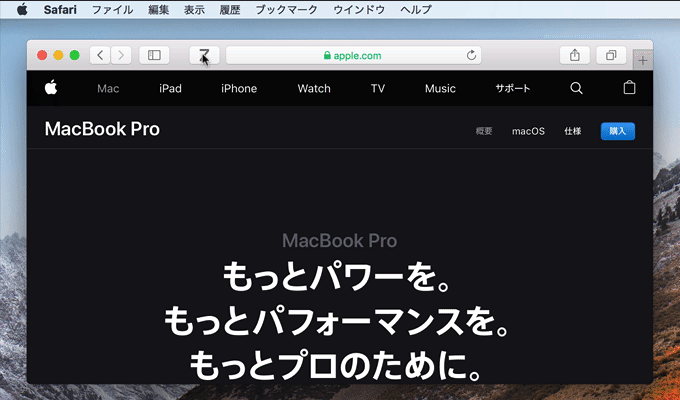680x400 pixels.
Task: Open the iPhone section
Action: click(x=239, y=89)
